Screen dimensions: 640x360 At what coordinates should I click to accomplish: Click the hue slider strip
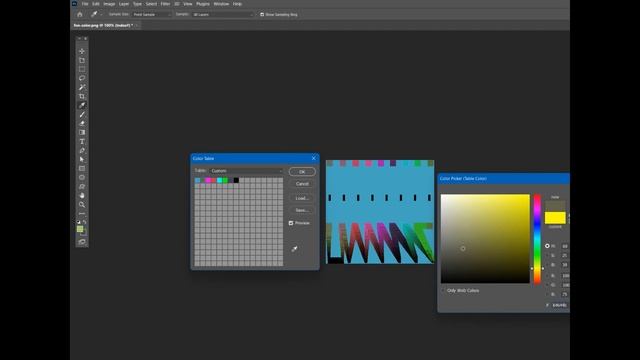[537, 239]
